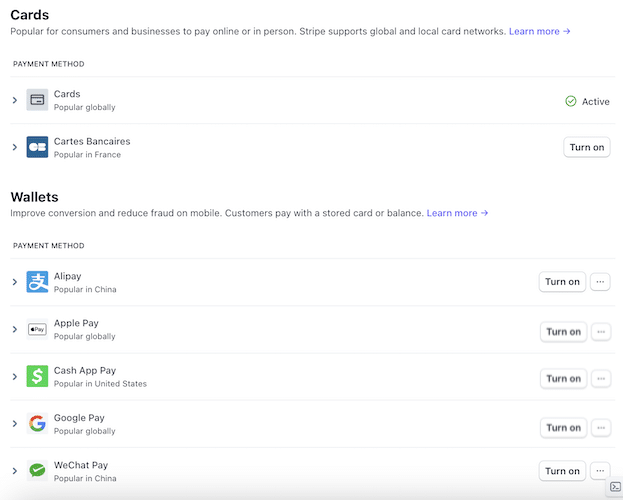Click the WeChat Pay logo icon
This screenshot has width=623, height=500.
point(37,471)
